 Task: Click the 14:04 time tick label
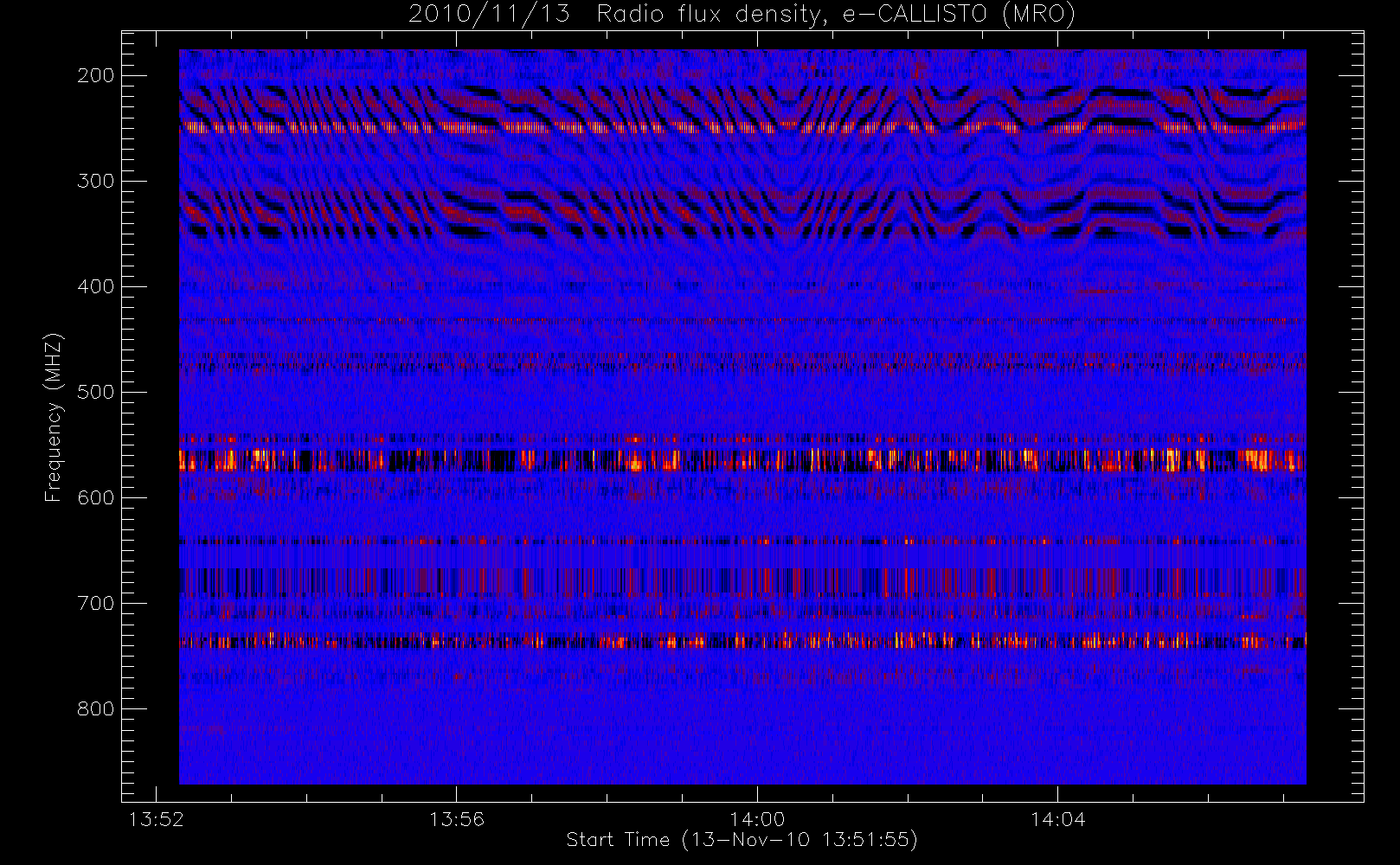pyautogui.click(x=1057, y=819)
